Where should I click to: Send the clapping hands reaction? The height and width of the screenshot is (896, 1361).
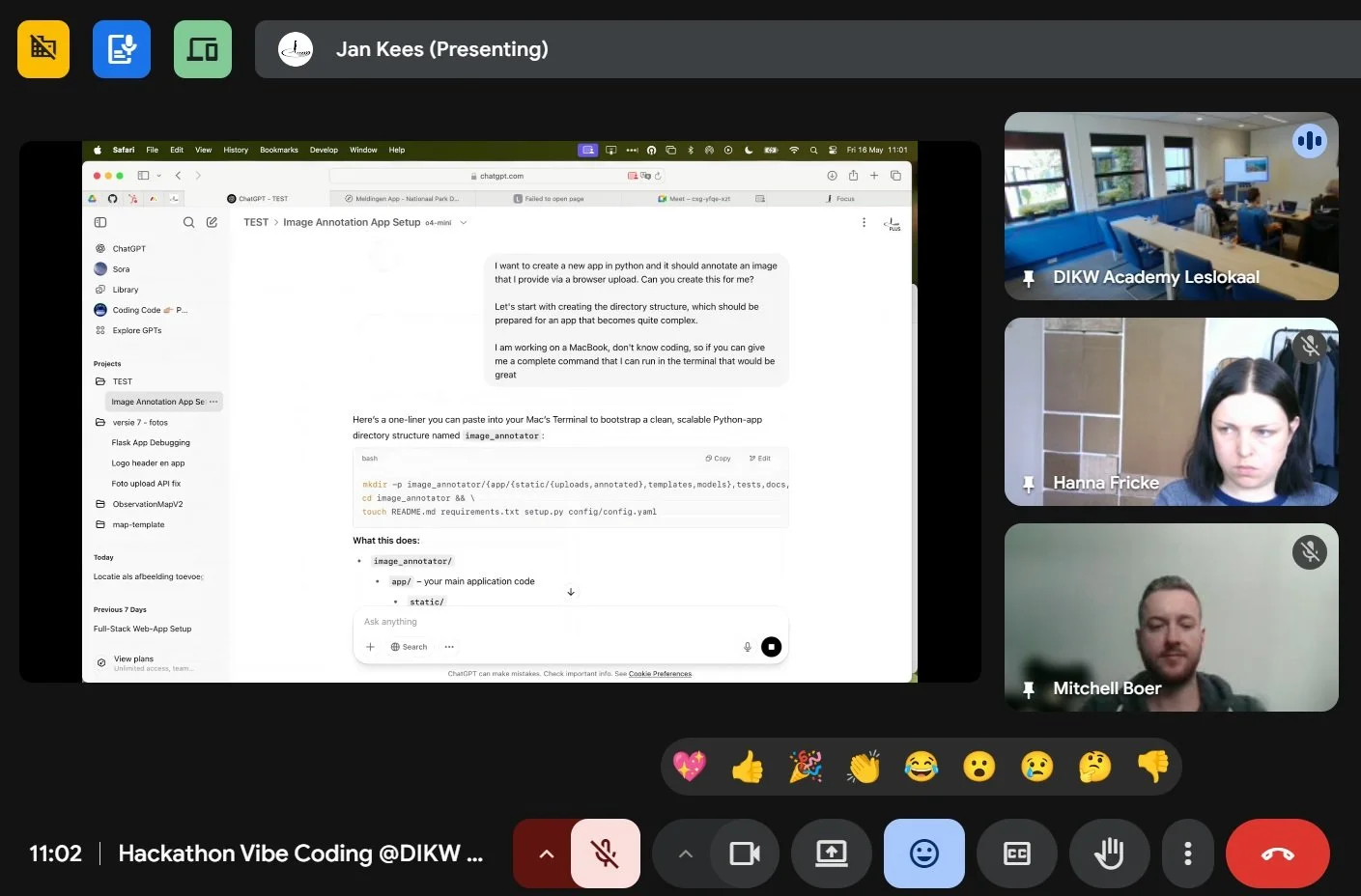pos(864,767)
